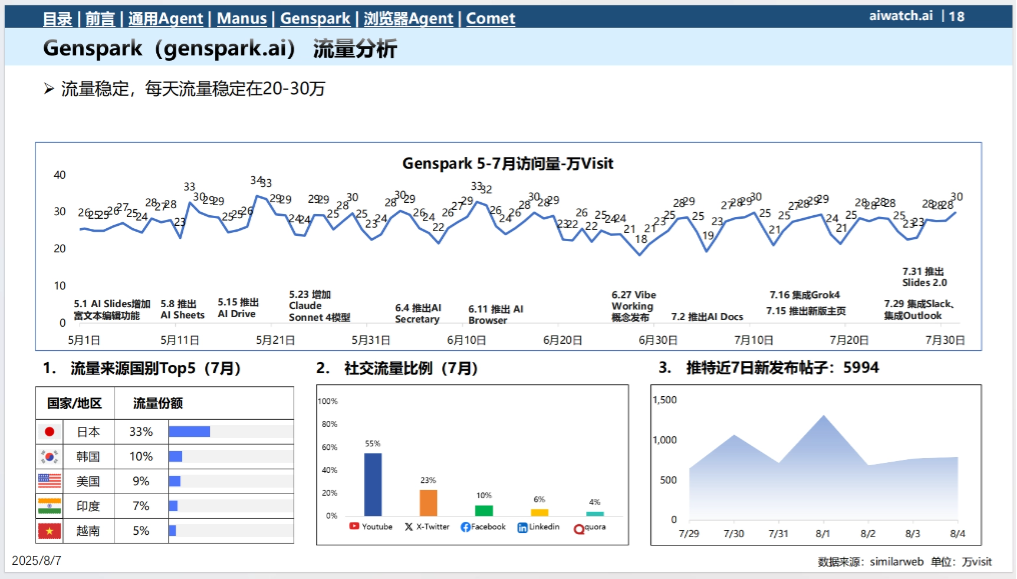Screen dimensions: 1017x579
Task: Jump to the Comet section link
Action: pyautogui.click(x=490, y=18)
